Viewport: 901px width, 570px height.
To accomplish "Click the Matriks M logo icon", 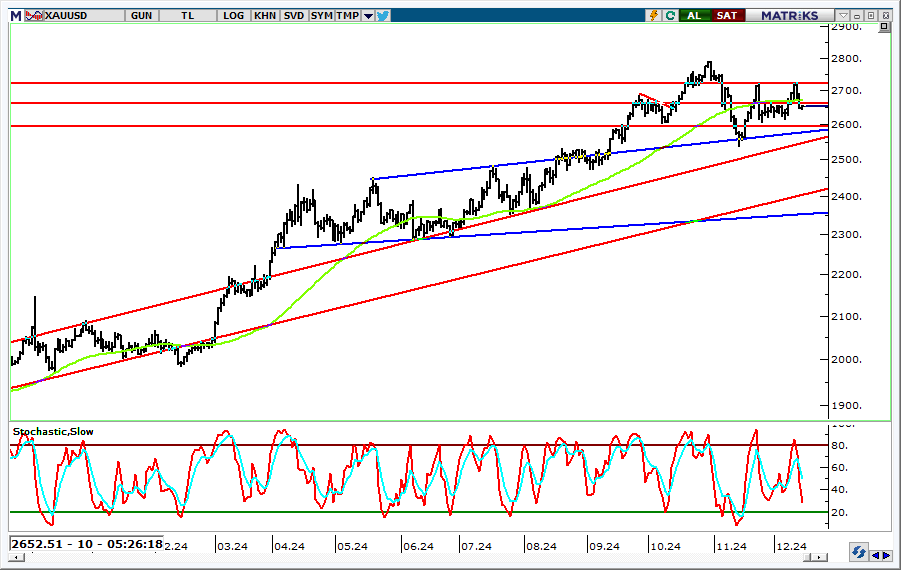I will click(x=15, y=15).
